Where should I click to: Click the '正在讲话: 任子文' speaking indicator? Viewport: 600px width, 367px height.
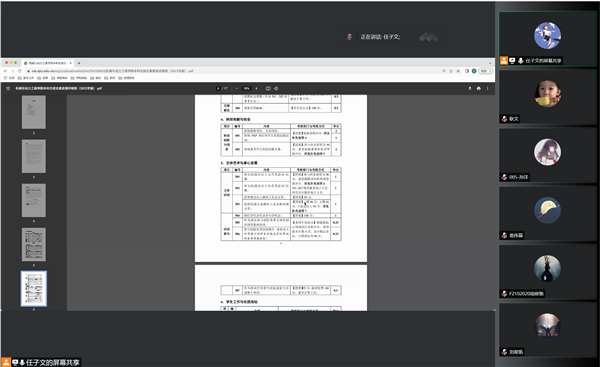click(x=380, y=37)
